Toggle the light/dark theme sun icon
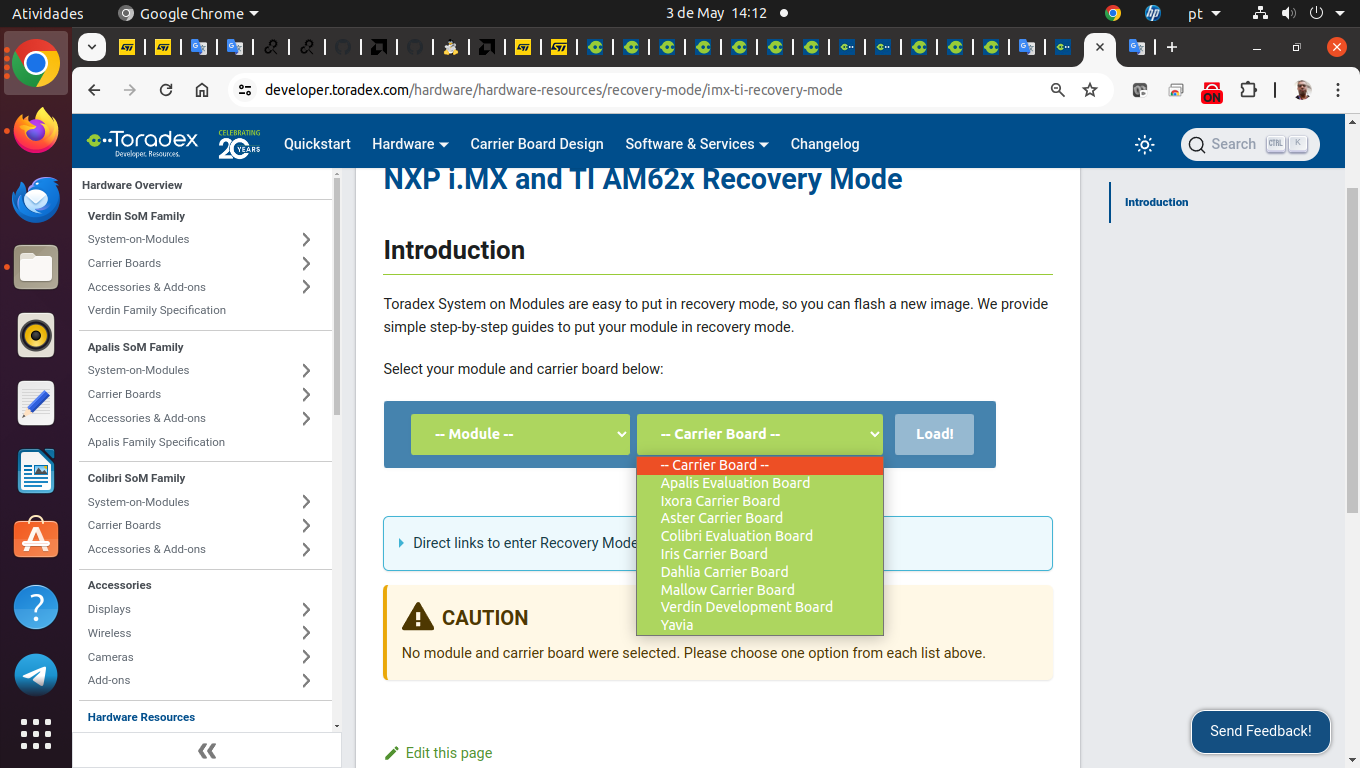This screenshot has height=768, width=1360. click(1145, 144)
